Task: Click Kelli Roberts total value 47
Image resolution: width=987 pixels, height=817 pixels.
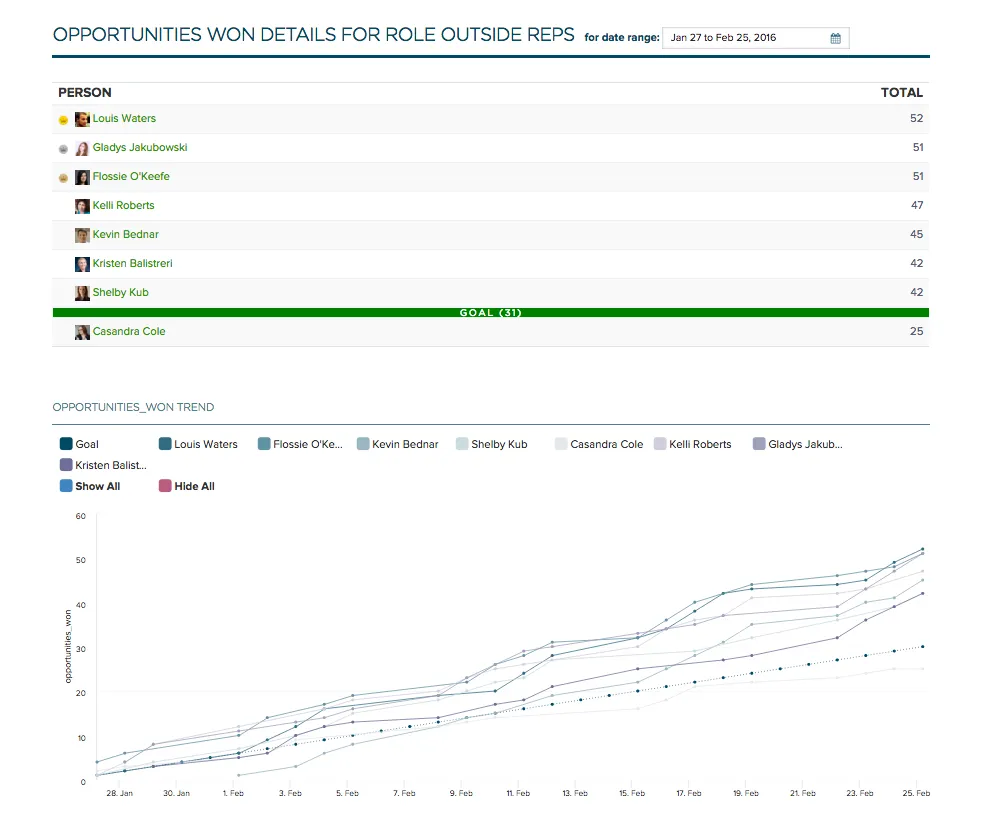Action: [x=917, y=205]
